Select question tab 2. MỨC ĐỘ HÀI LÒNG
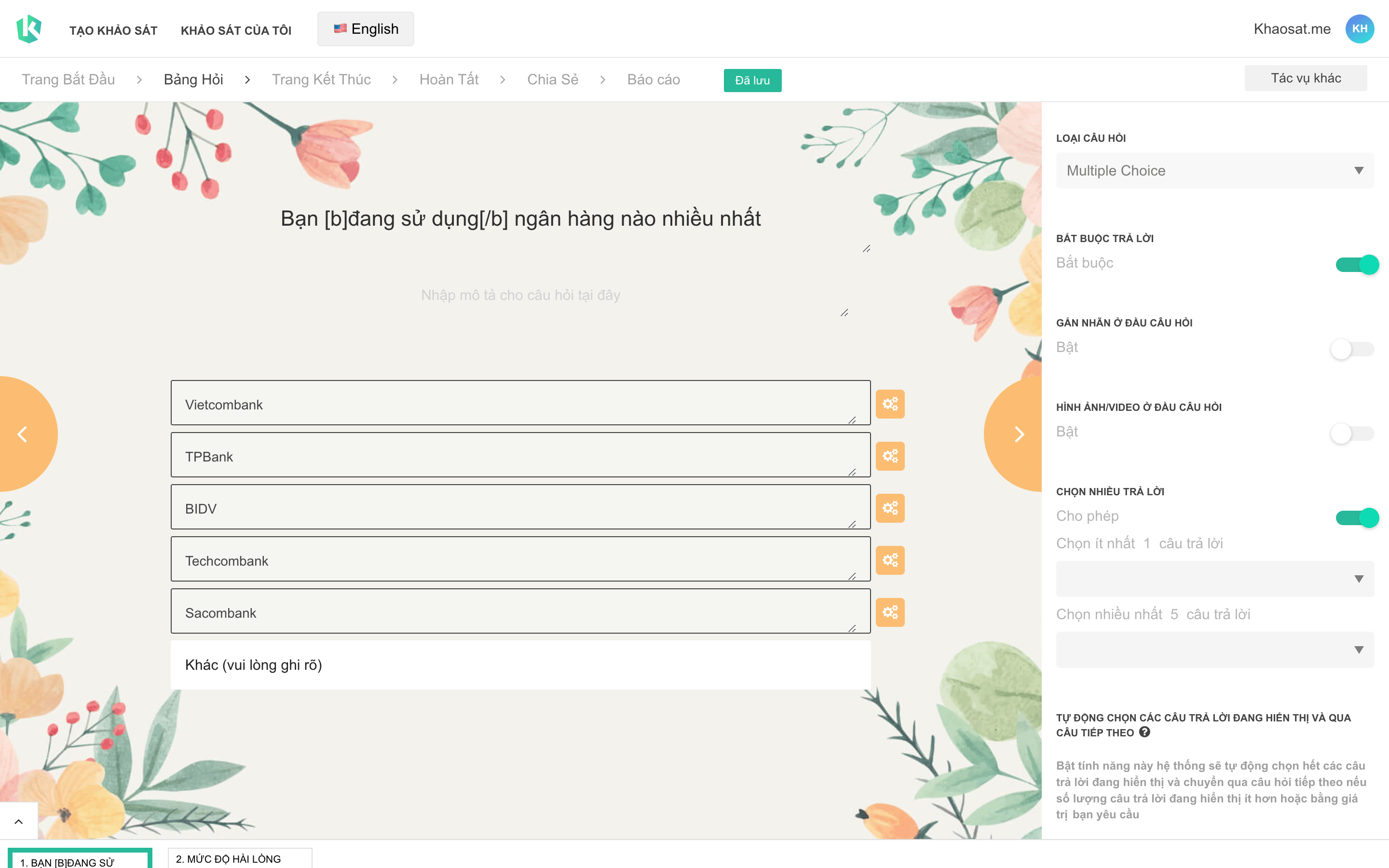1389x868 pixels. coord(240,858)
